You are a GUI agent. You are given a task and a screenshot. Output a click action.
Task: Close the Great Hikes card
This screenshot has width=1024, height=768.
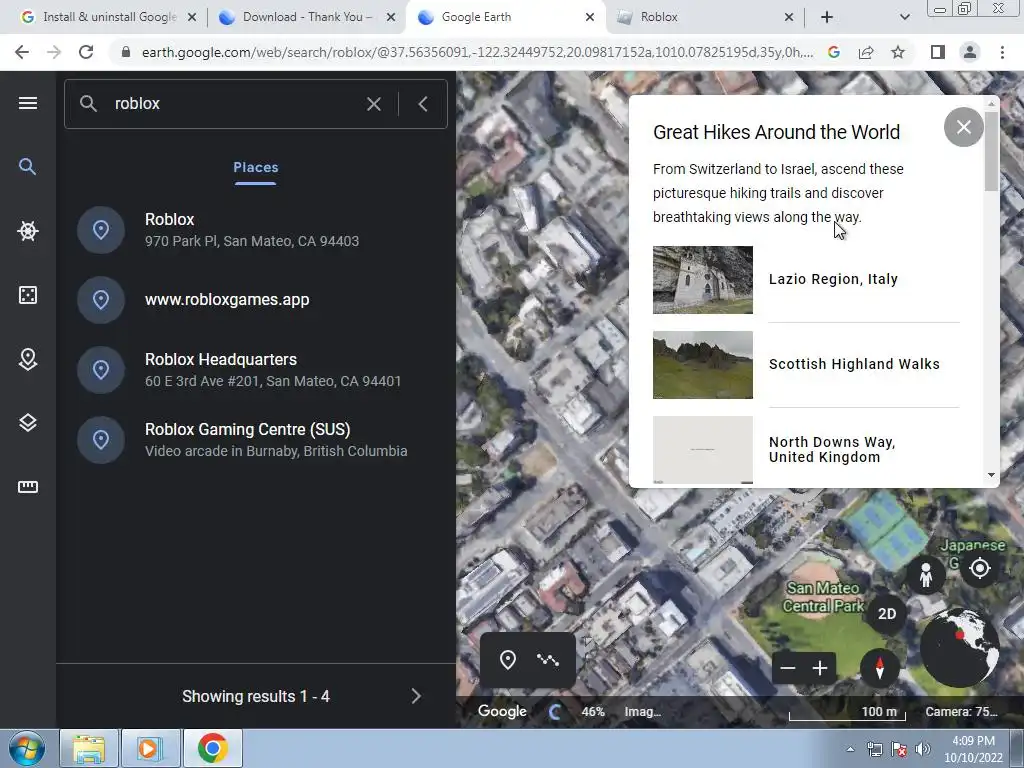click(x=963, y=127)
